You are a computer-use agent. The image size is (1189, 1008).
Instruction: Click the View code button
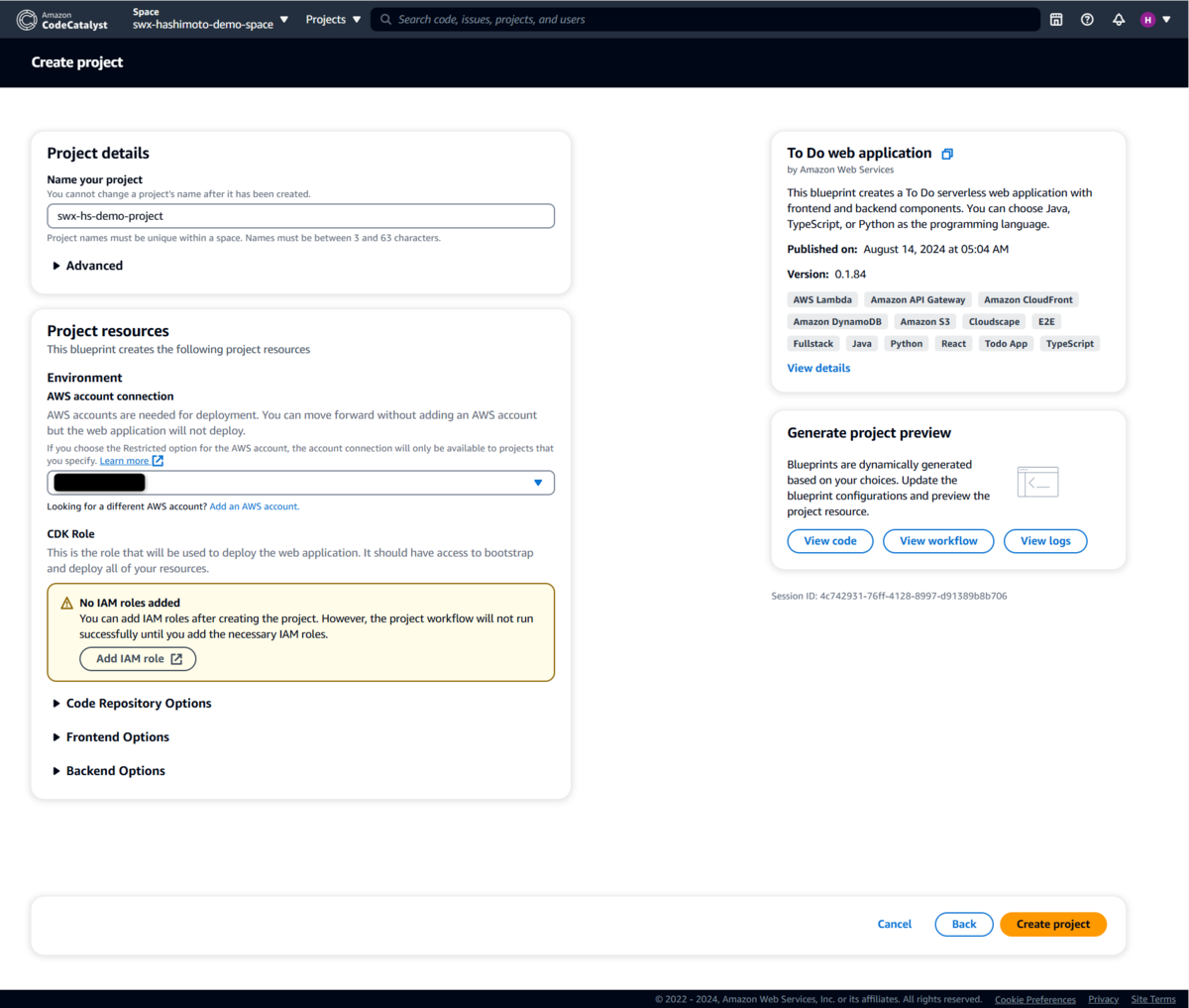[x=830, y=541]
